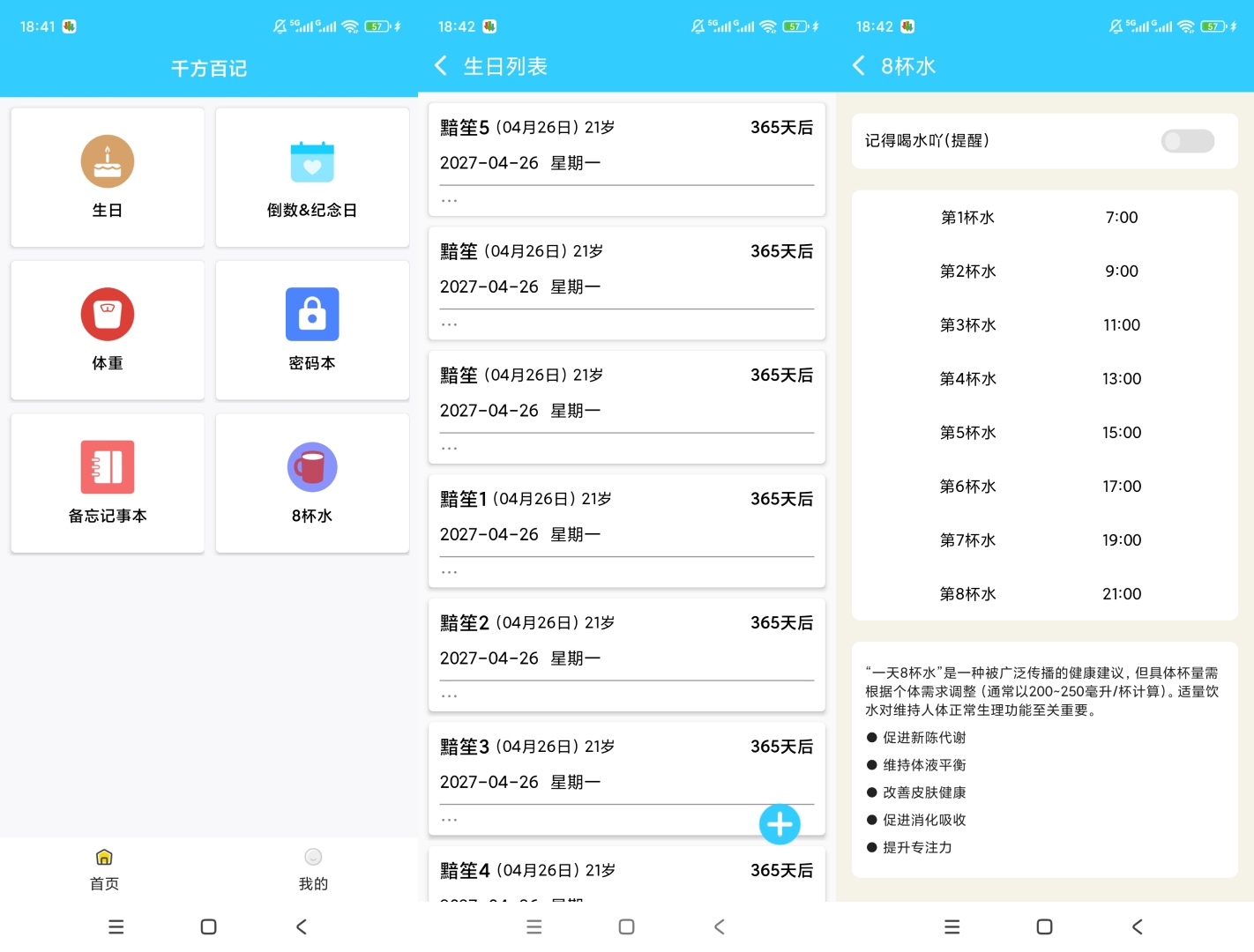The width and height of the screenshot is (1254, 952).
Task: Tap the 365天后 countdown on 黯笙5
Action: pos(781,128)
